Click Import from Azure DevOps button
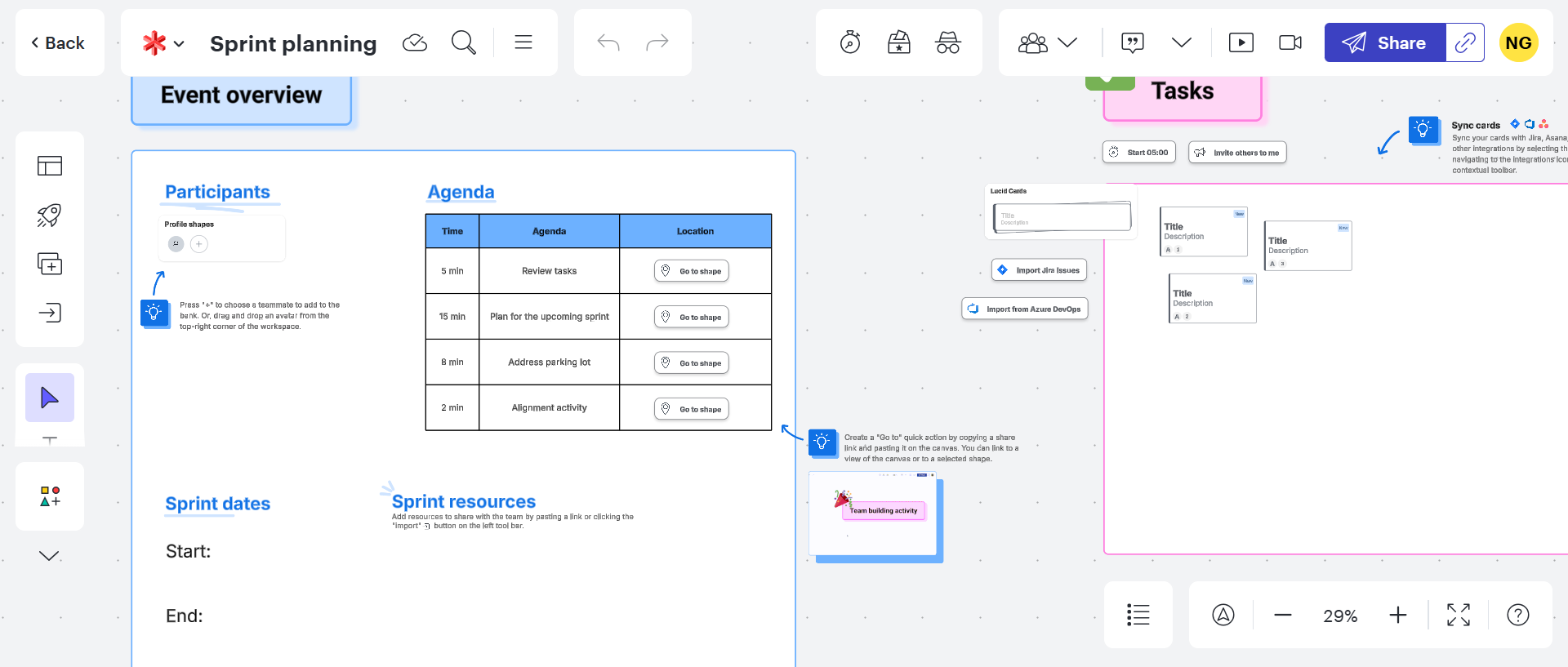 point(1025,309)
